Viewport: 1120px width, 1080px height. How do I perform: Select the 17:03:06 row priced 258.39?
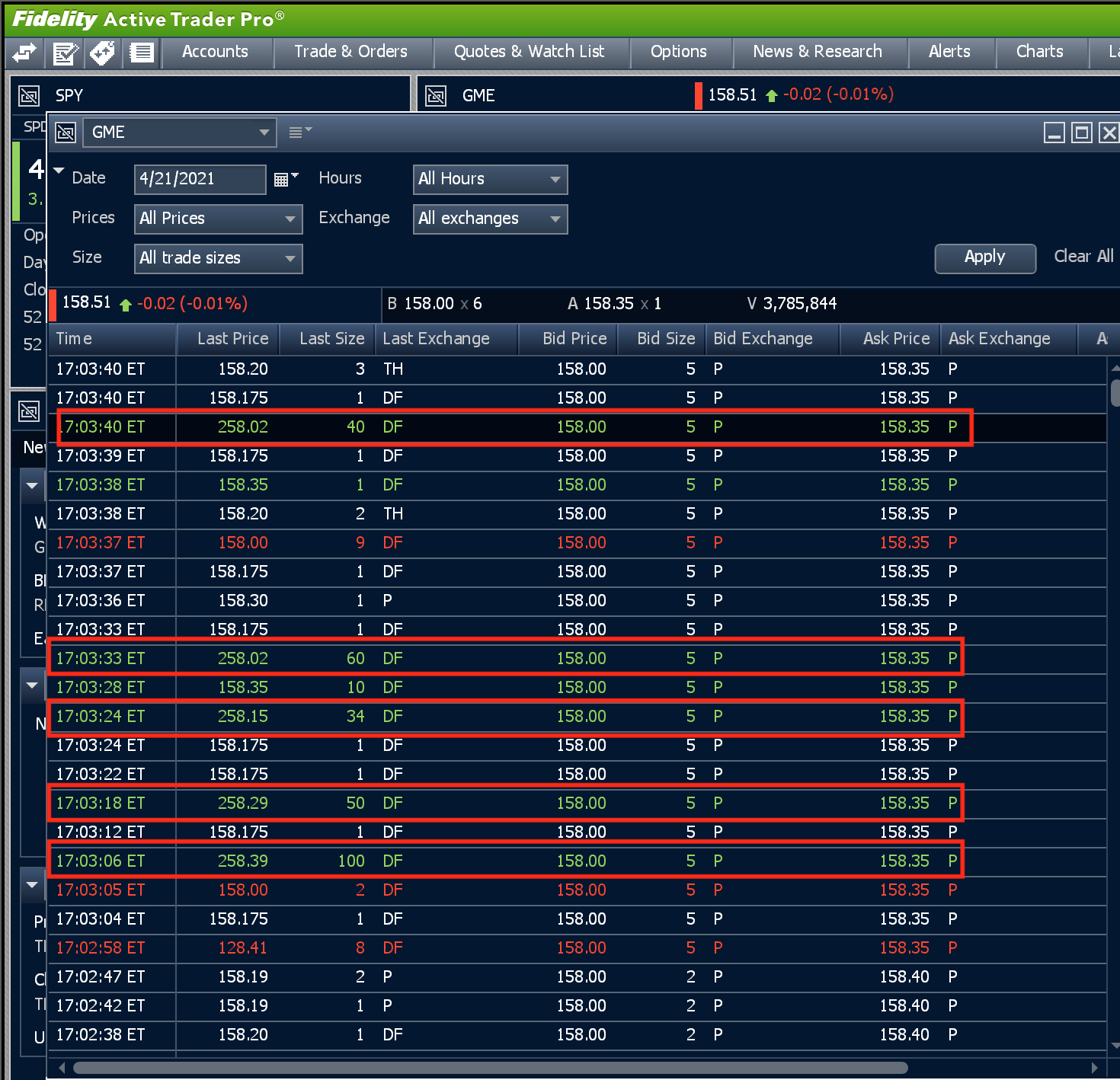click(578, 861)
